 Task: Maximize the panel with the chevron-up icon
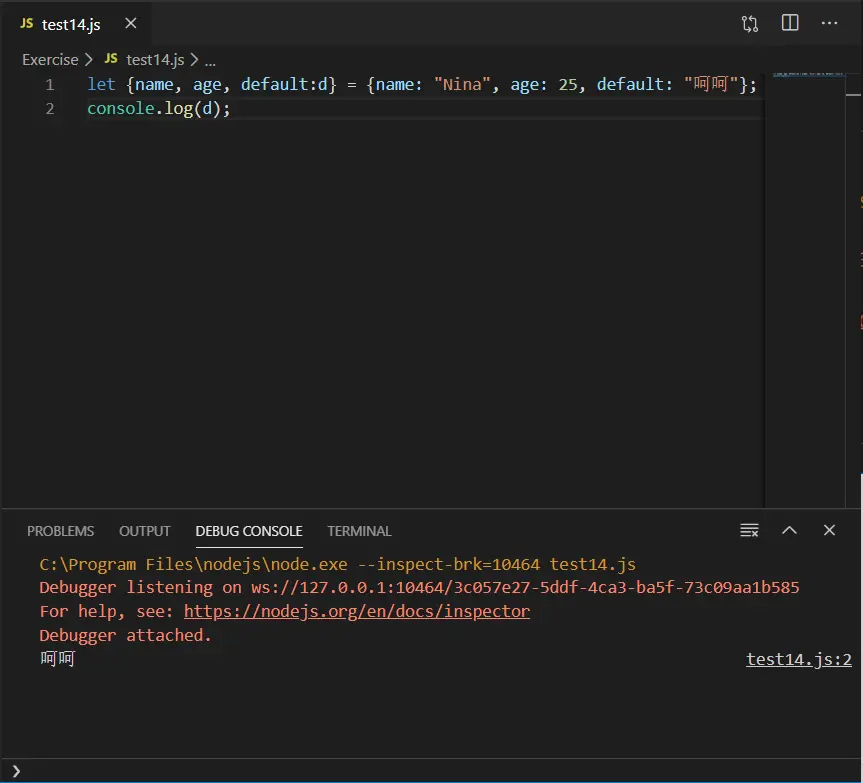click(x=789, y=530)
